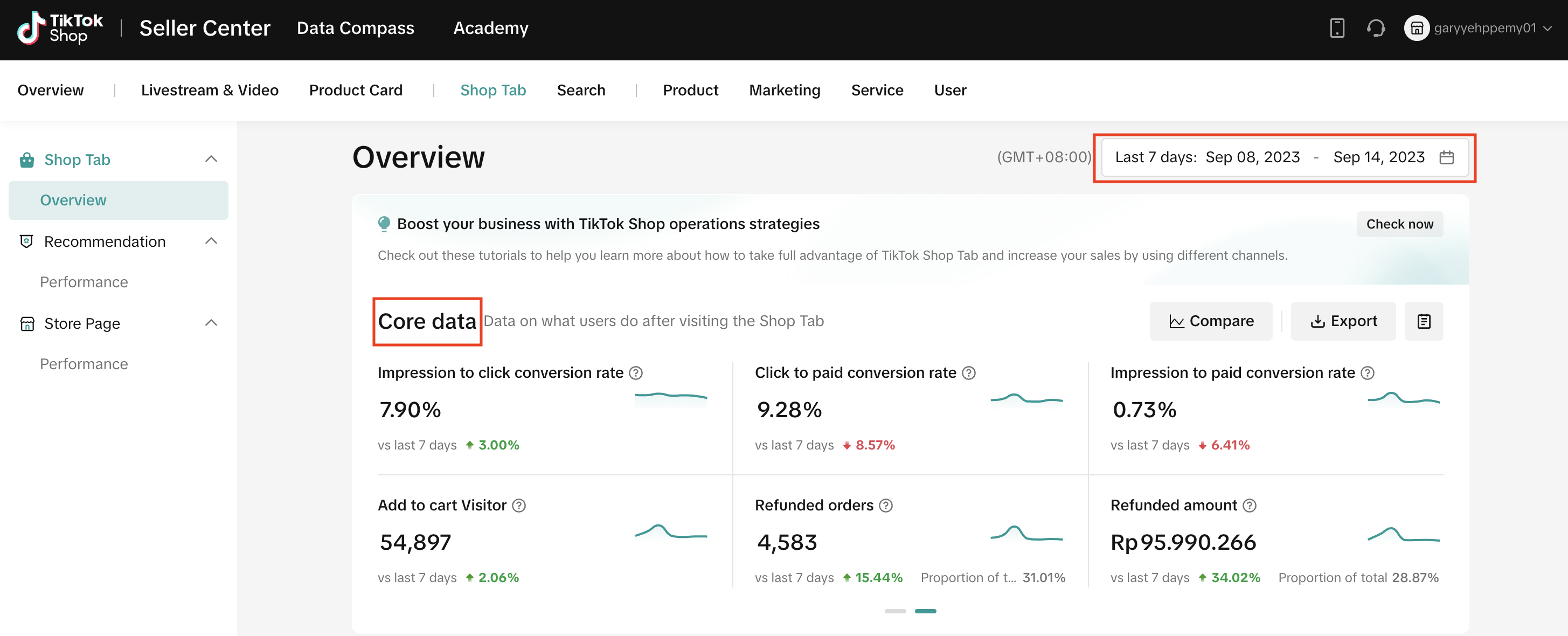1568x636 pixels.
Task: Switch to the Livestream & Video tab
Action: (210, 90)
